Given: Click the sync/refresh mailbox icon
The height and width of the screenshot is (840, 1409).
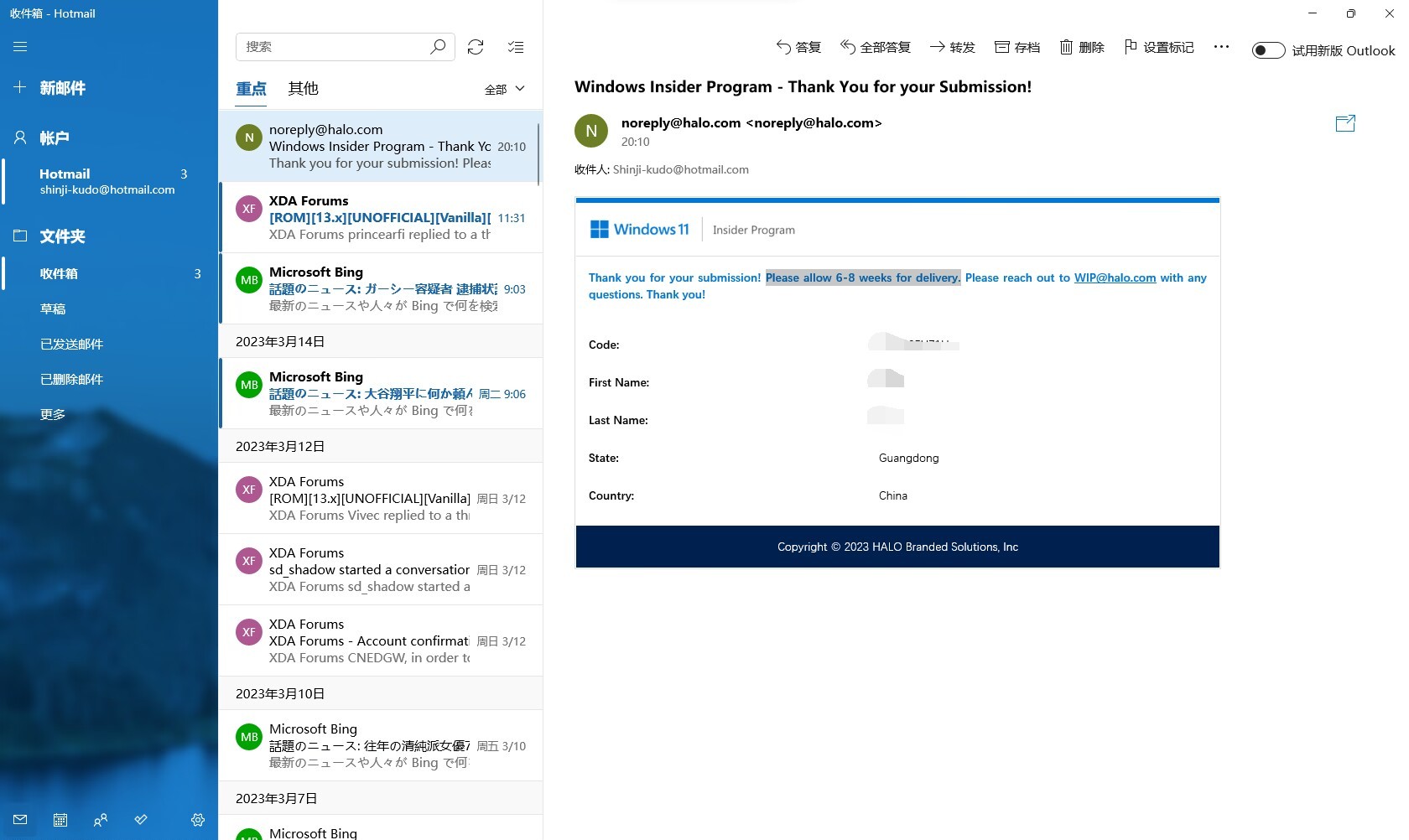Looking at the screenshot, I should tap(476, 47).
